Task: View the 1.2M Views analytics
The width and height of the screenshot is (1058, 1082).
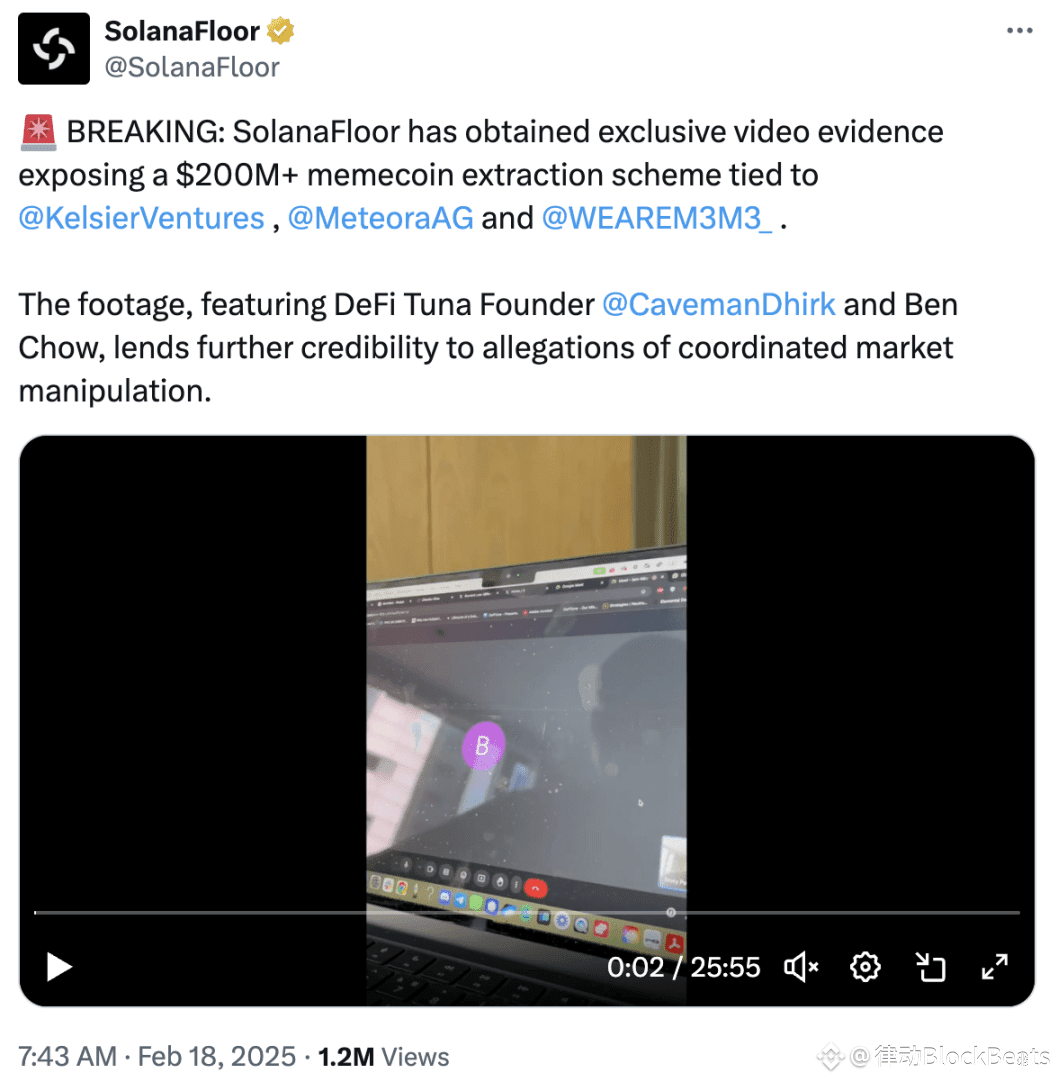Action: click(383, 1056)
